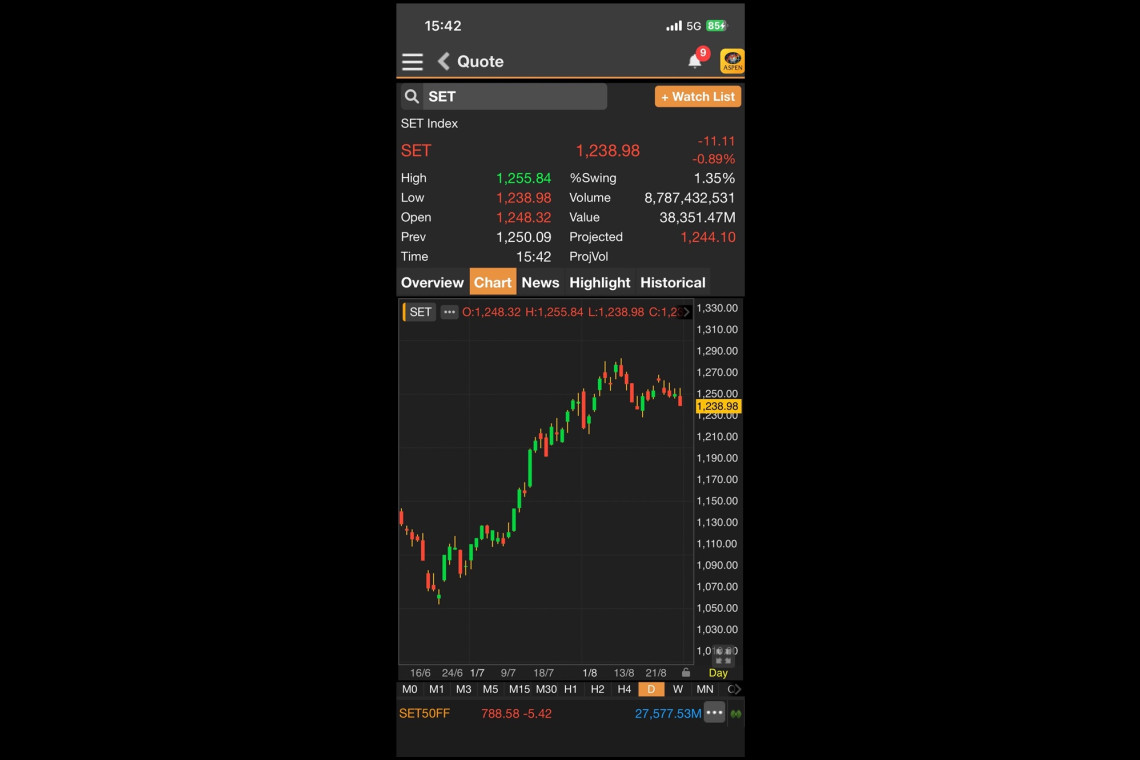The image size is (1140, 760).
Task: Tap the blue 27,577.53M value
Action: (x=668, y=714)
